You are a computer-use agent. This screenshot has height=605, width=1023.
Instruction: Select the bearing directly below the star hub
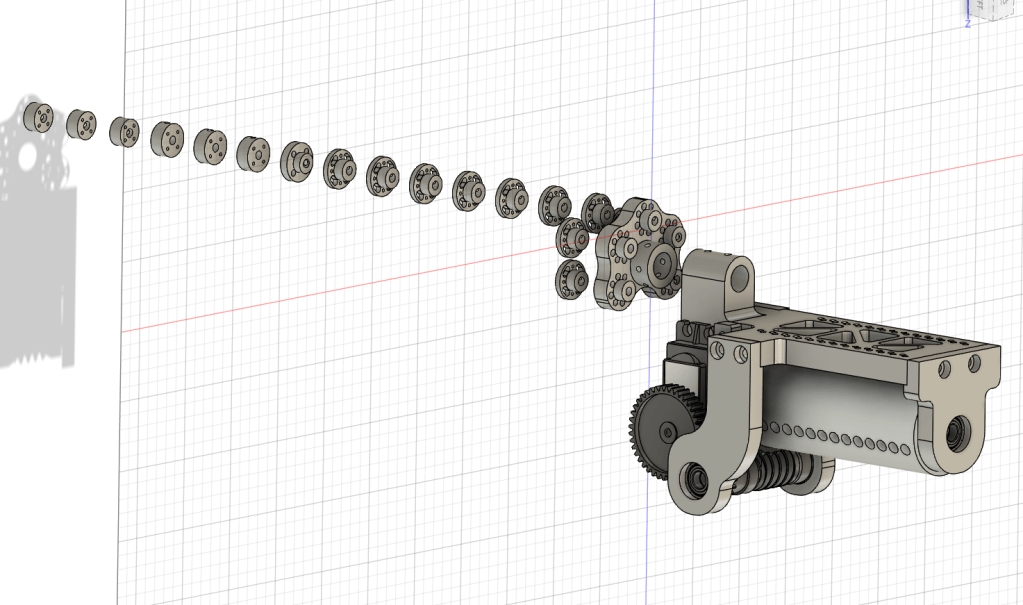pyautogui.click(x=571, y=280)
